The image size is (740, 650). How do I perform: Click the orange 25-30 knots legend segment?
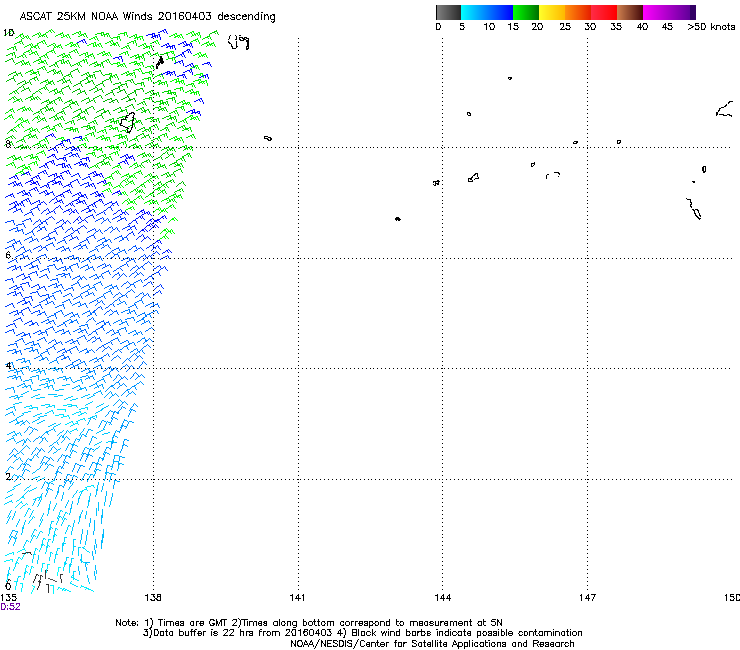click(578, 12)
